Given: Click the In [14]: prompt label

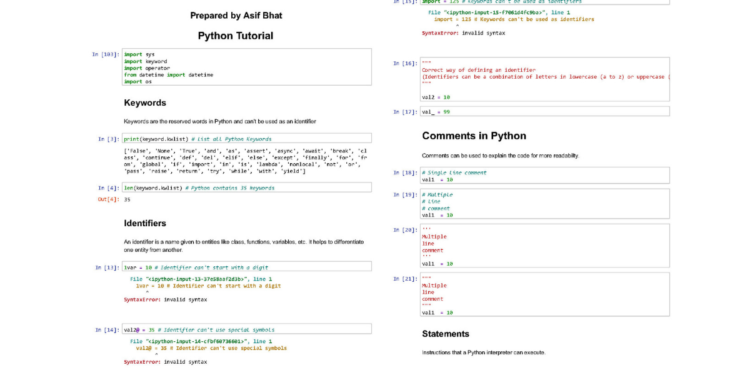Looking at the screenshot, I should 108,330.
